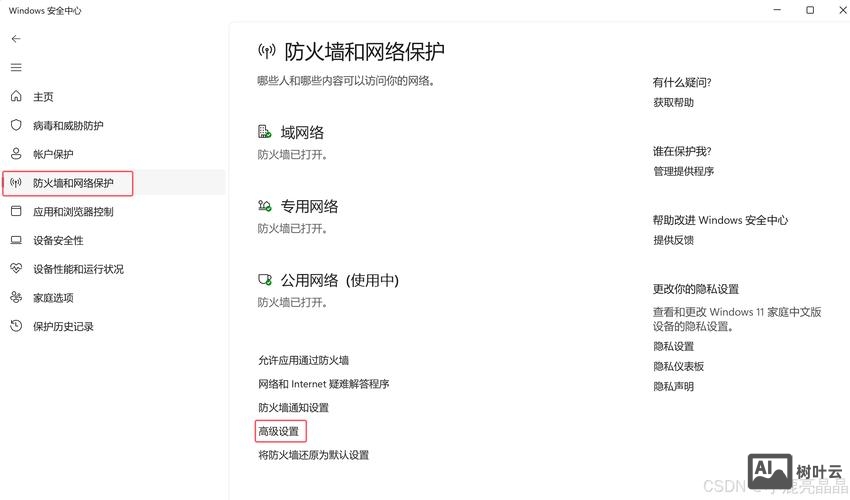850x500 pixels.
Task: Open 病毒和威胁防护 section
Action: pos(68,125)
